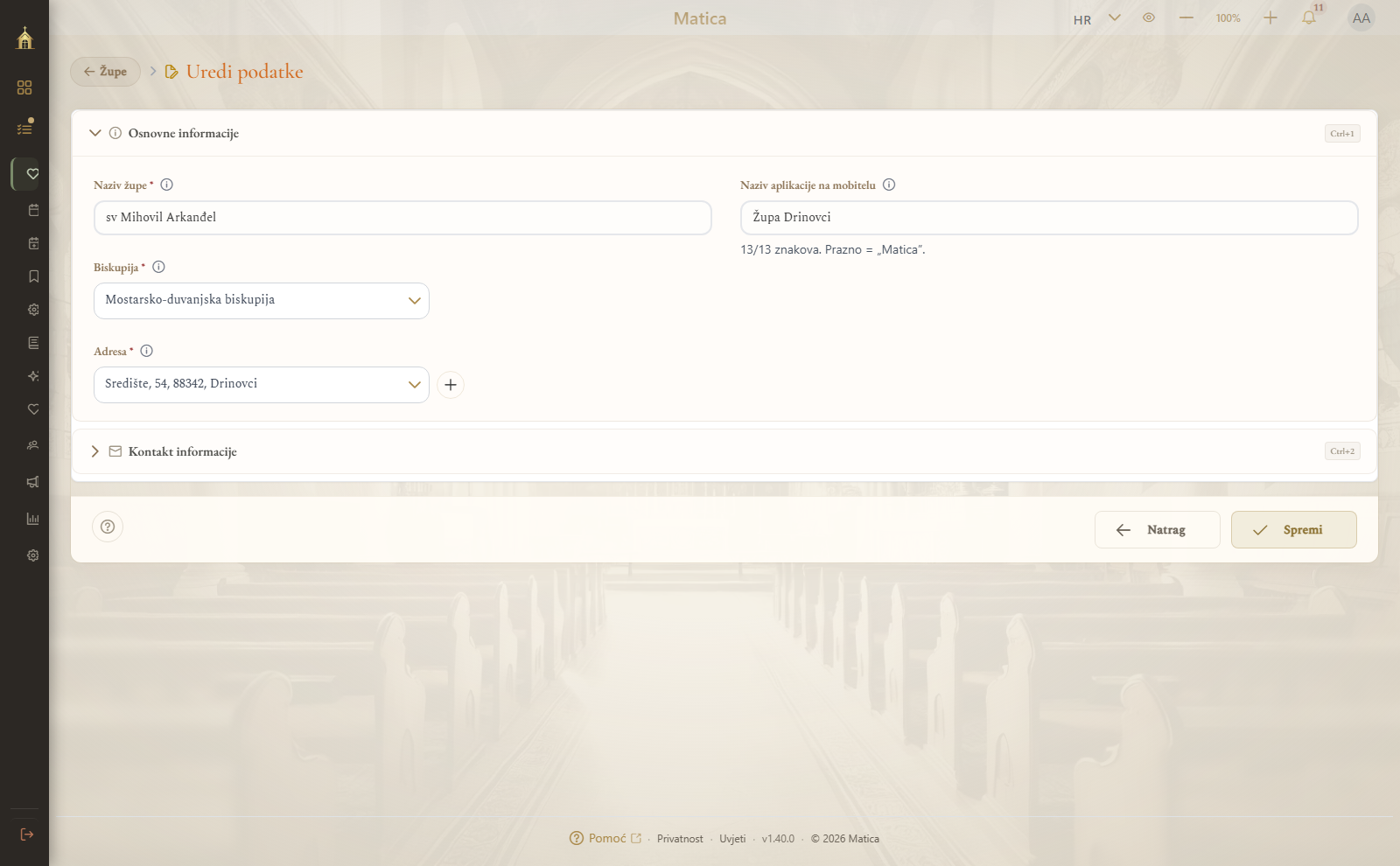Open the HR language dropdown
The width and height of the screenshot is (1400, 866).
coord(1096,18)
